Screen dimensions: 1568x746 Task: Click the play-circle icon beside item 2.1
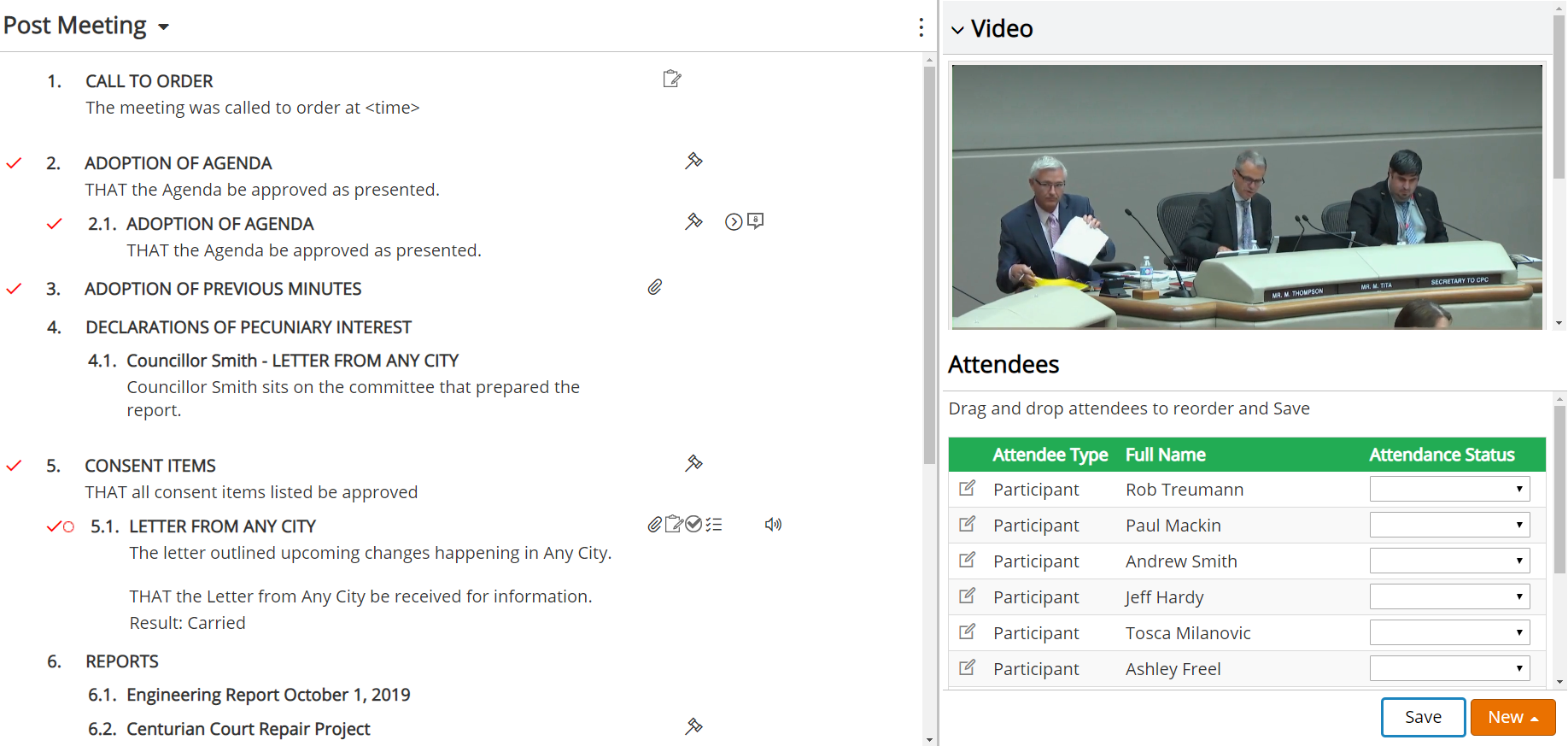click(734, 222)
